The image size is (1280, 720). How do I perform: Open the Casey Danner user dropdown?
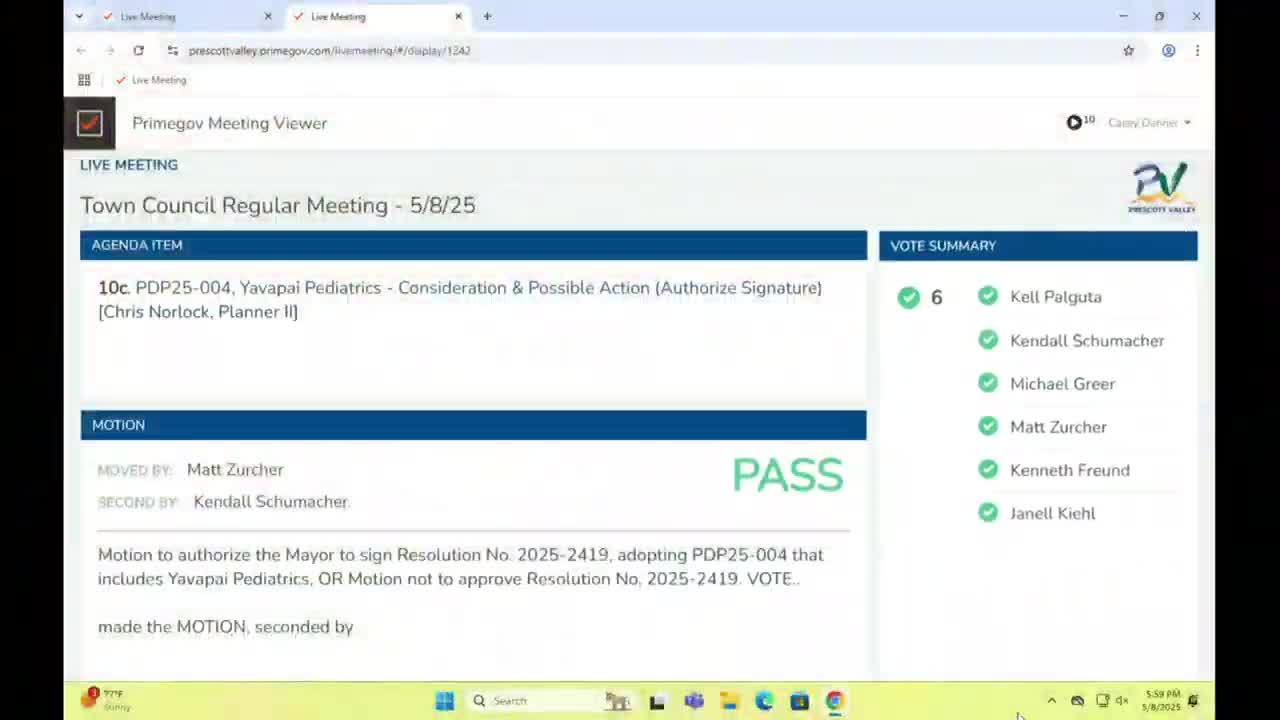[1148, 123]
